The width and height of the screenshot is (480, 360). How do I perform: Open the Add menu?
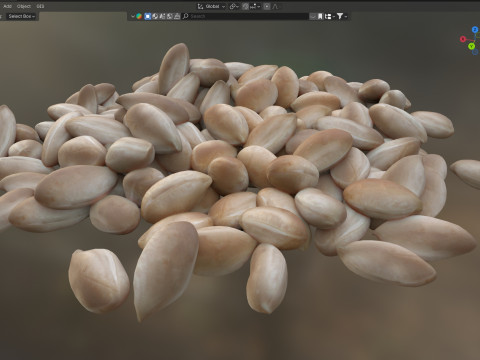pyautogui.click(x=7, y=6)
